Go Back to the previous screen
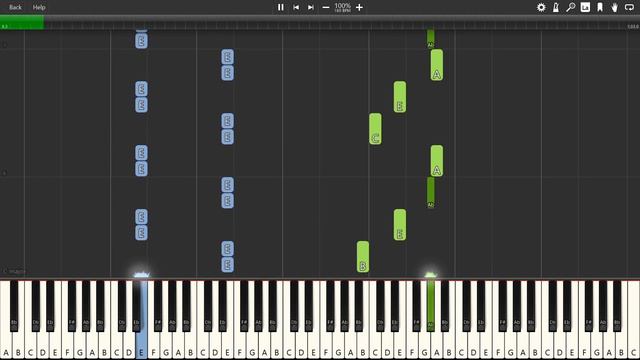 tap(15, 7)
